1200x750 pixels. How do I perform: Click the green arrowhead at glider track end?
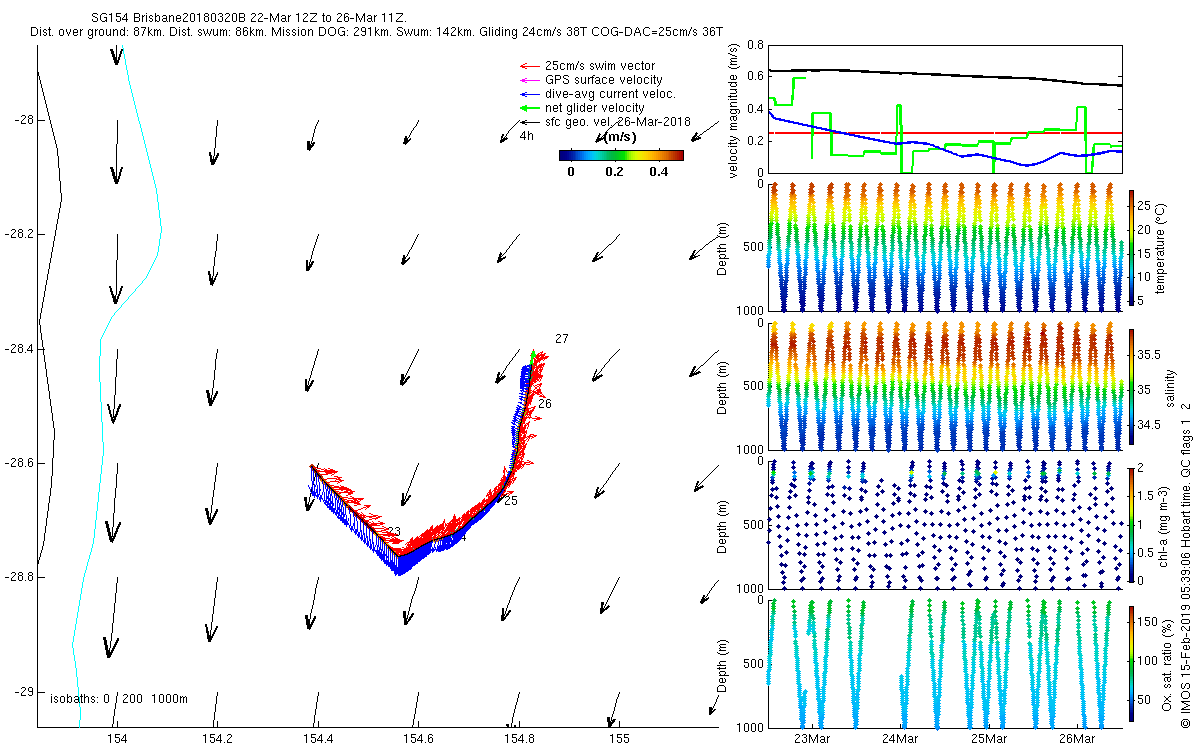(533, 355)
